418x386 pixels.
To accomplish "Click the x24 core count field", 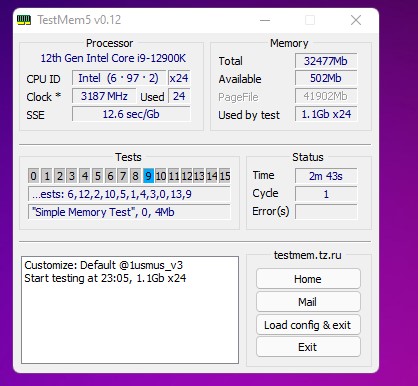I will tap(179, 78).
